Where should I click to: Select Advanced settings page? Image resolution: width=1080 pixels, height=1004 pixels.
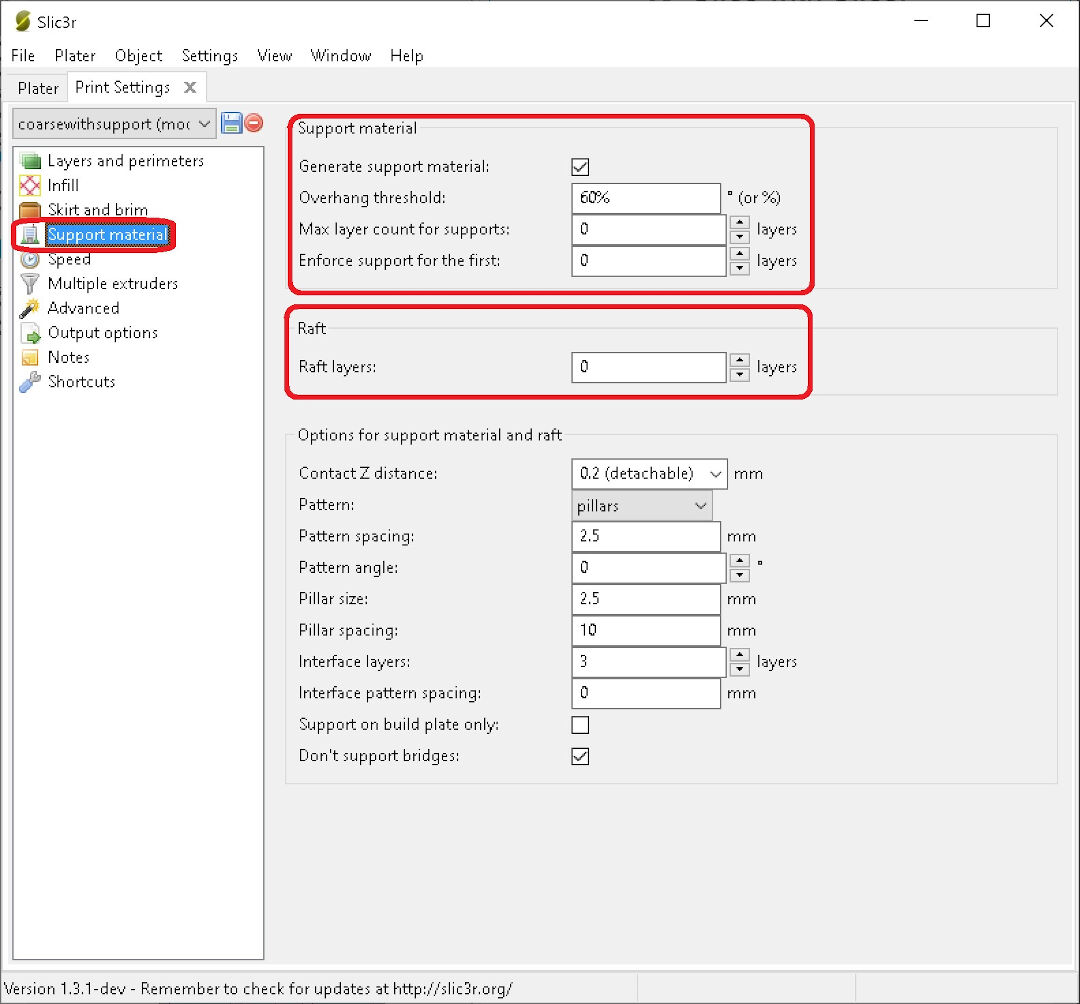pos(83,308)
